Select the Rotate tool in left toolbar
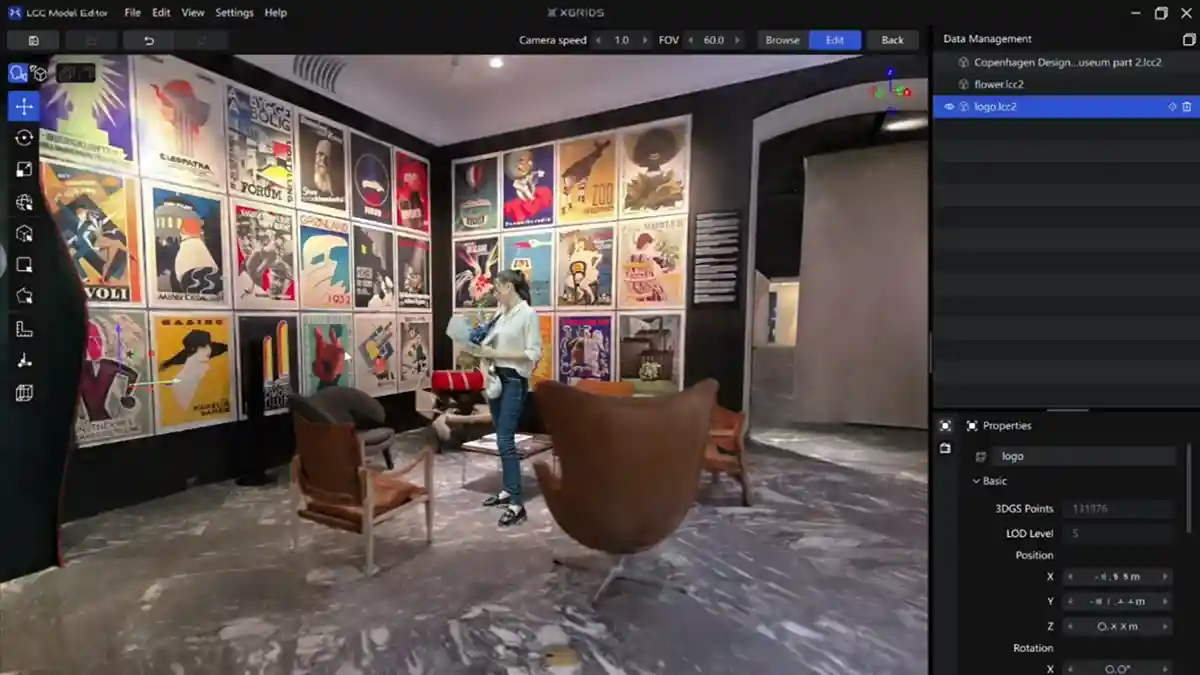 pos(24,138)
